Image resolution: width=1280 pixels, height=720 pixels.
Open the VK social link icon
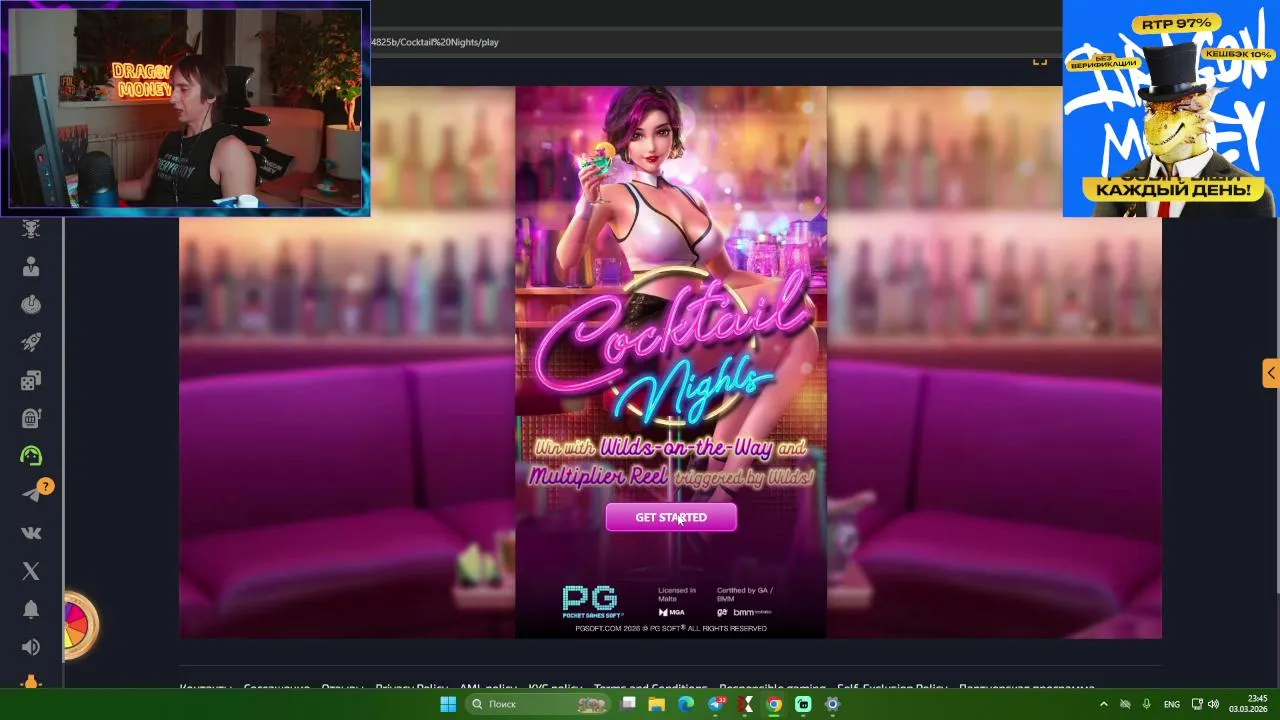31,533
